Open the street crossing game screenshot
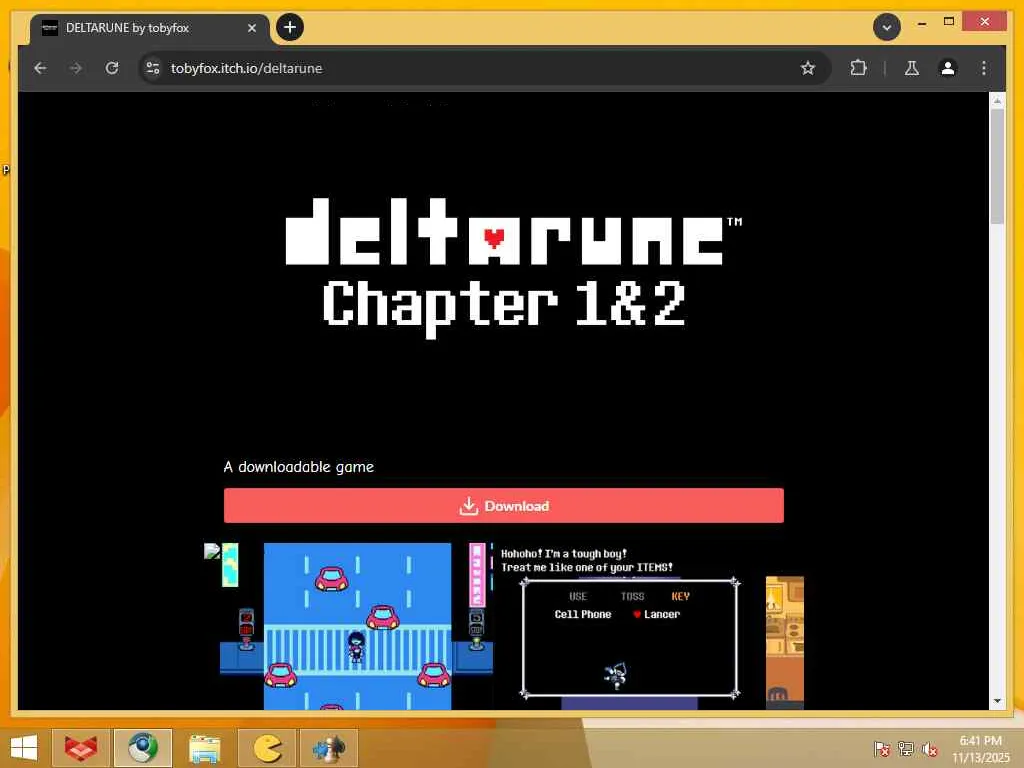 click(x=357, y=626)
